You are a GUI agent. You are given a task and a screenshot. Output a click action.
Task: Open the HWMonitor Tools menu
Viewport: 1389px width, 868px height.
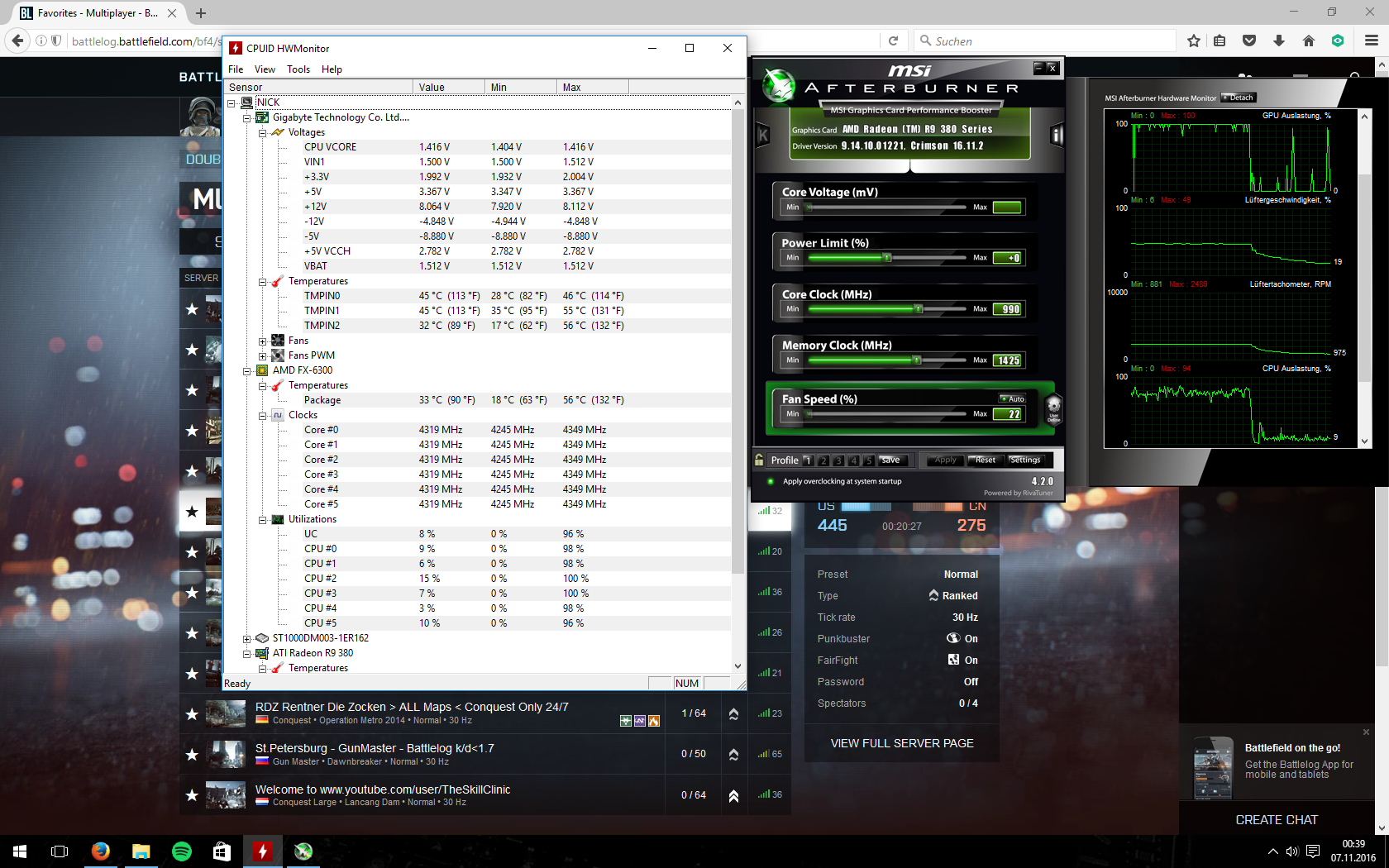coord(298,69)
